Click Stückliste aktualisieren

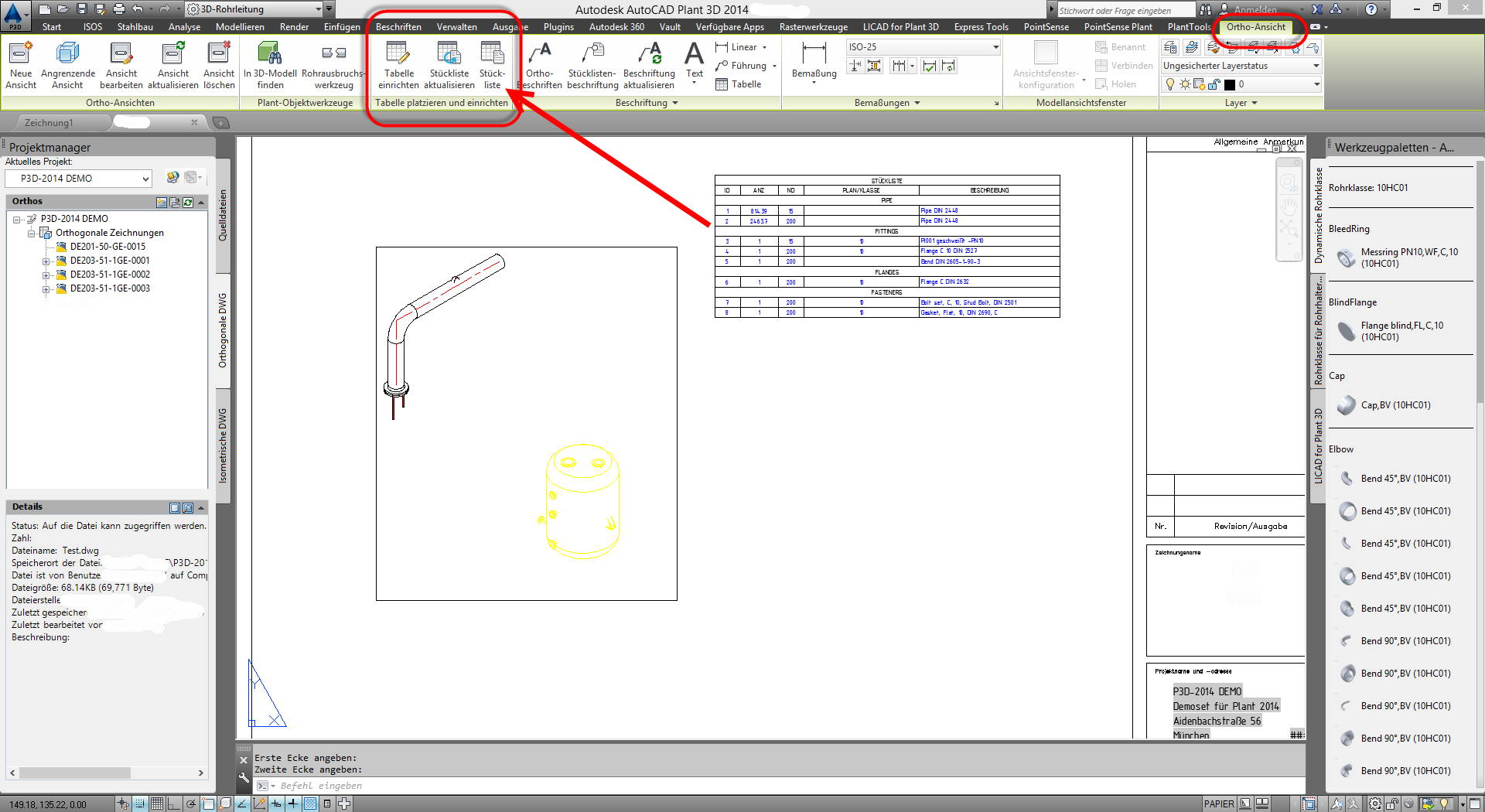[x=449, y=66]
